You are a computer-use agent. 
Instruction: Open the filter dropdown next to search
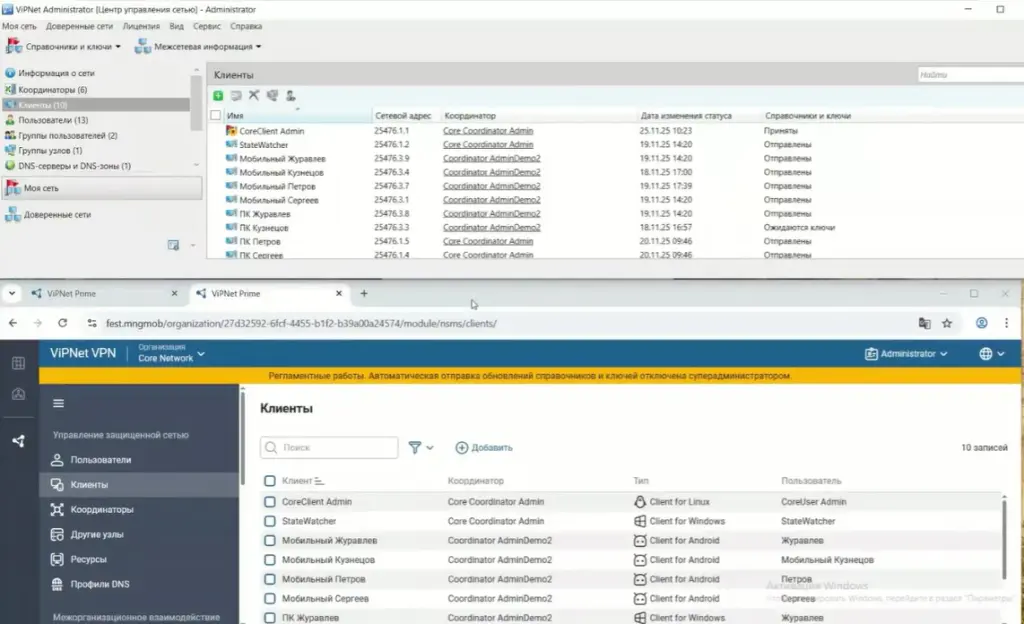click(x=421, y=448)
